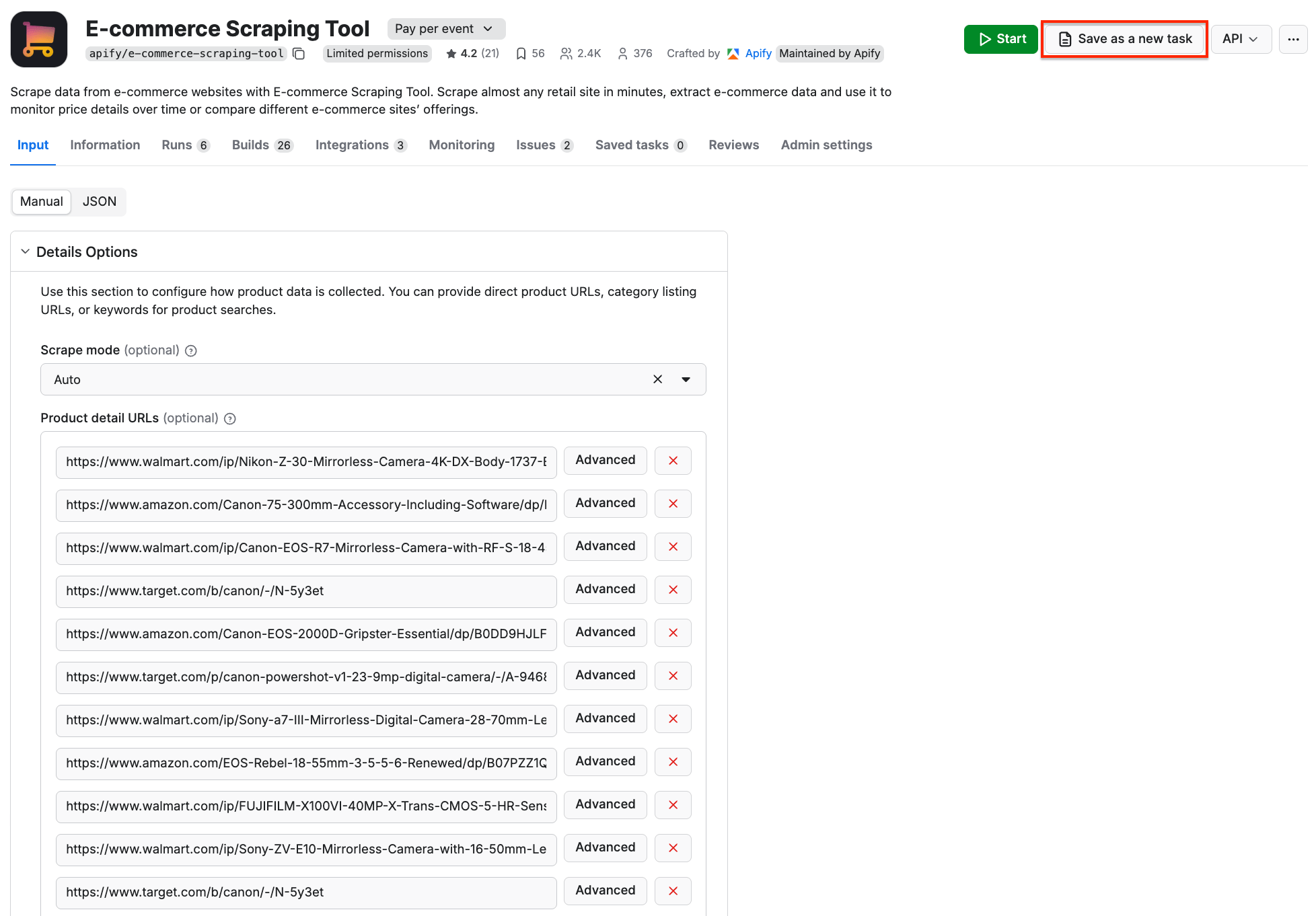The height and width of the screenshot is (916, 1316).
Task: Collapse the Details Options section
Action: coord(25,251)
